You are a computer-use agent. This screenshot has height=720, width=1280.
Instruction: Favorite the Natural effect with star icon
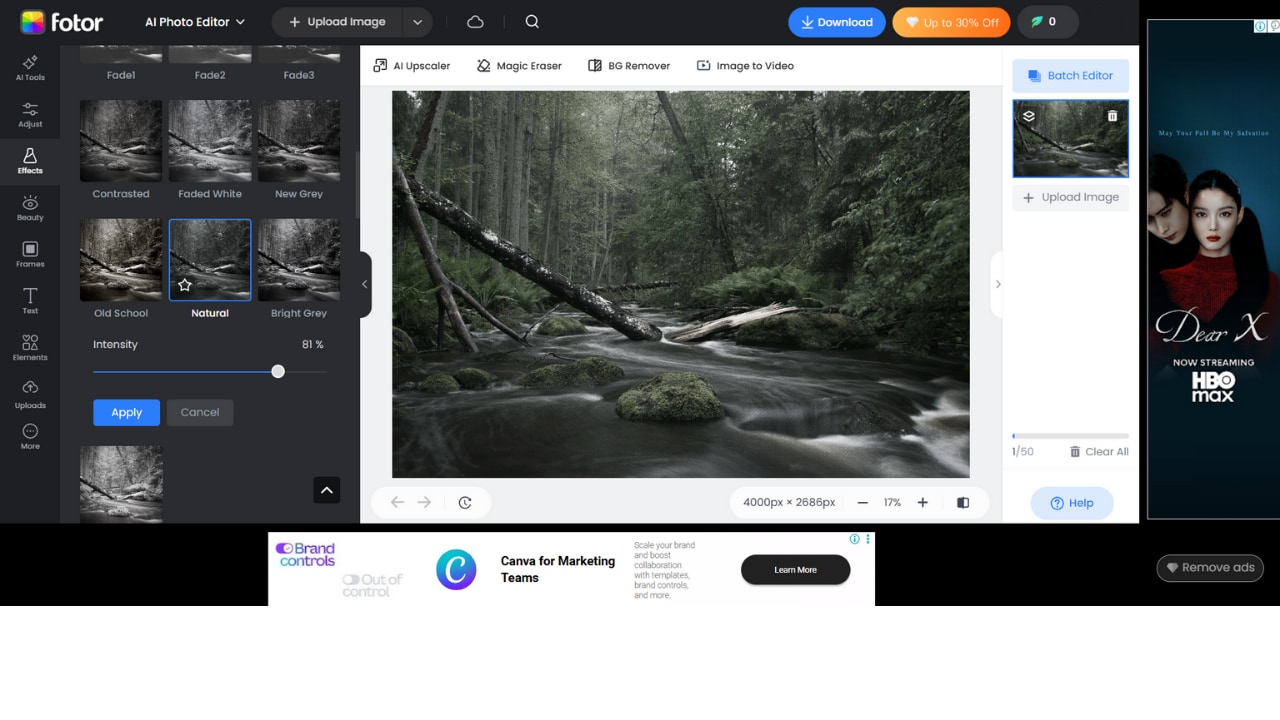tap(185, 285)
